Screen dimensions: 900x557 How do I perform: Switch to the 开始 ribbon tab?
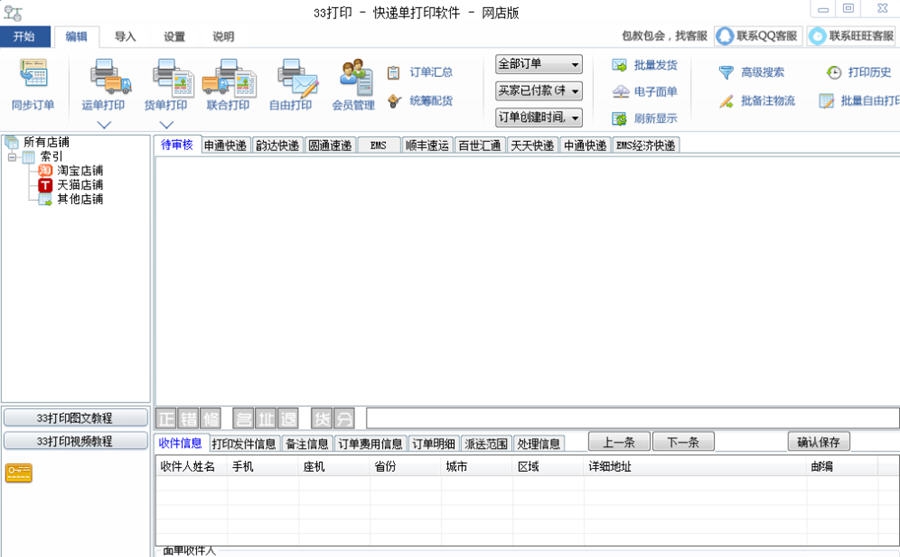(25, 37)
